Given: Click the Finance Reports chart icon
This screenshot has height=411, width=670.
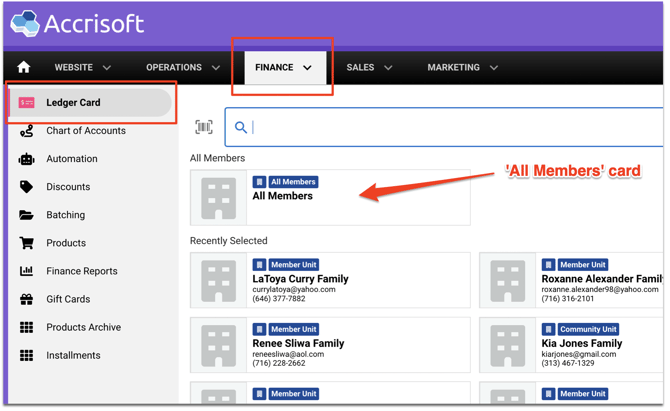Looking at the screenshot, I should [x=27, y=271].
